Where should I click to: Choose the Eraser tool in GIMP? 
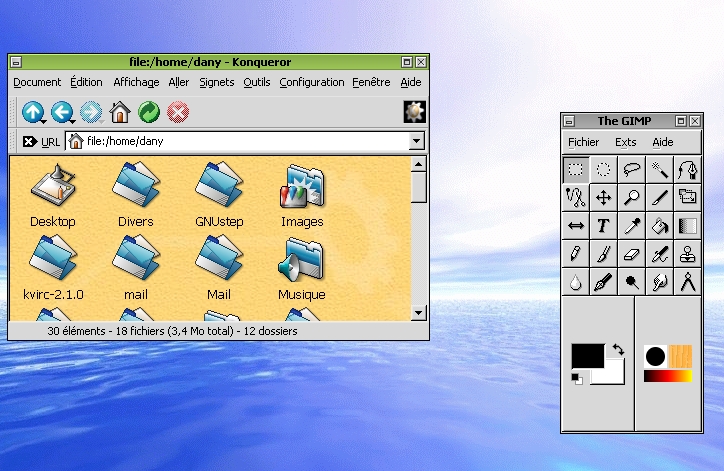coord(632,254)
